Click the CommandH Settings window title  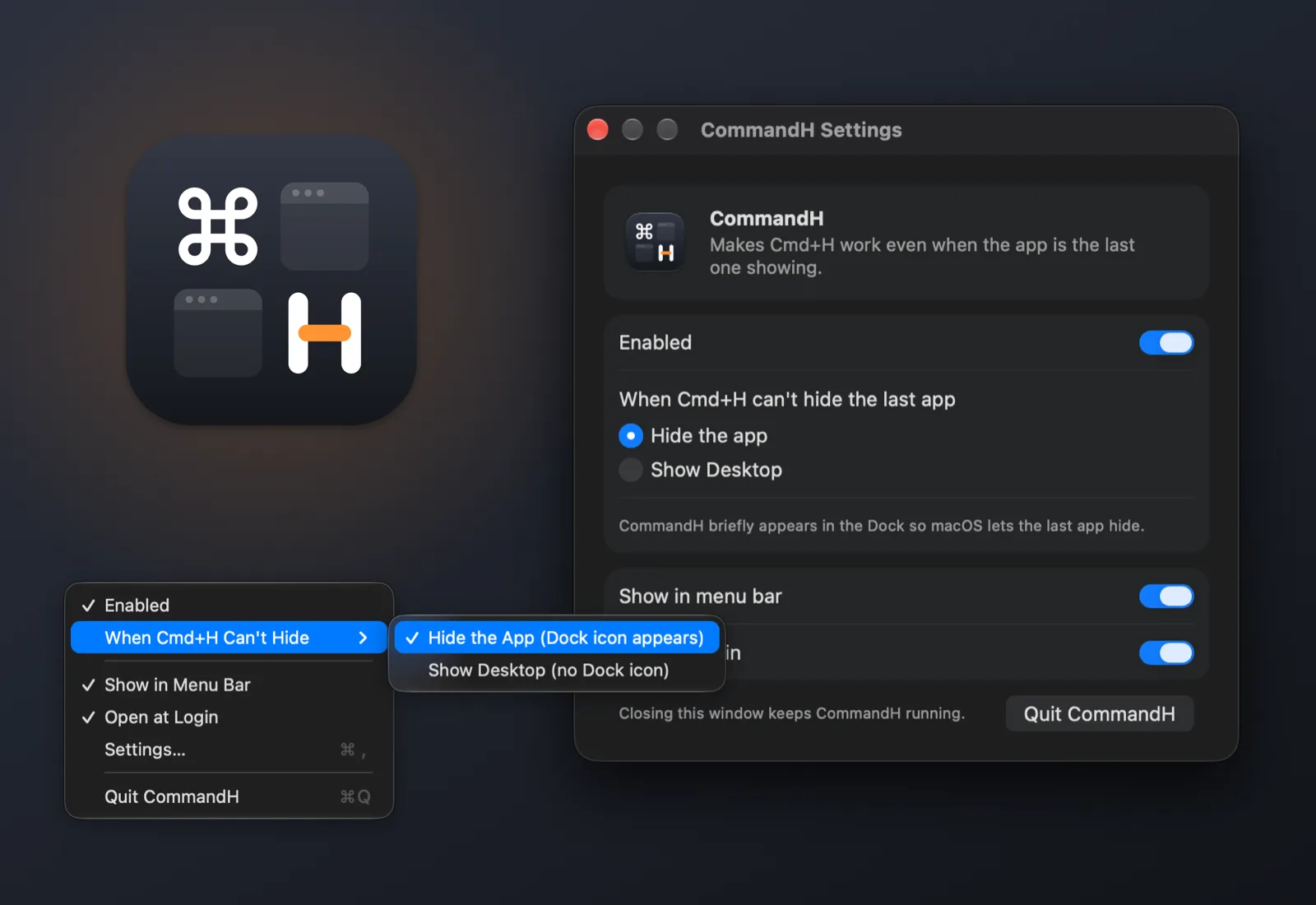click(x=801, y=130)
